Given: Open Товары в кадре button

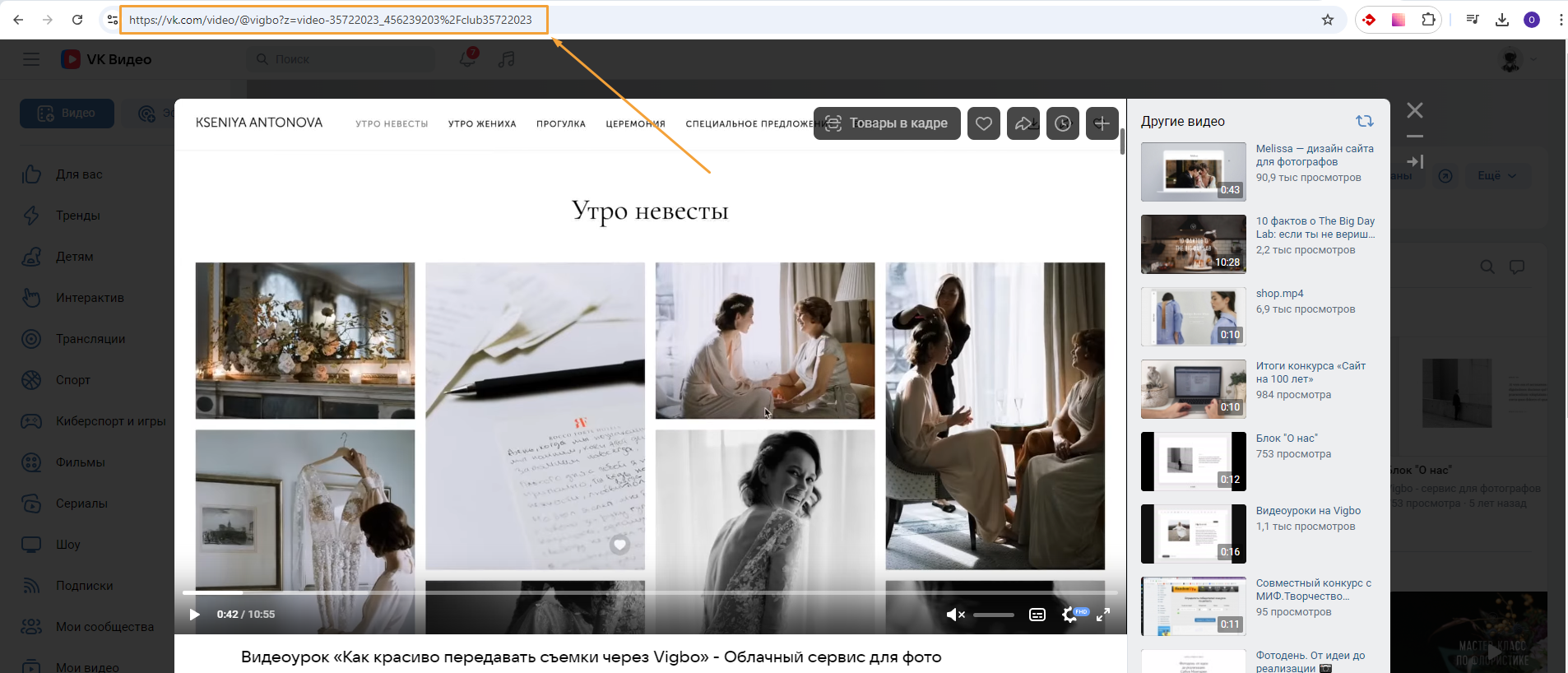Looking at the screenshot, I should (x=887, y=123).
